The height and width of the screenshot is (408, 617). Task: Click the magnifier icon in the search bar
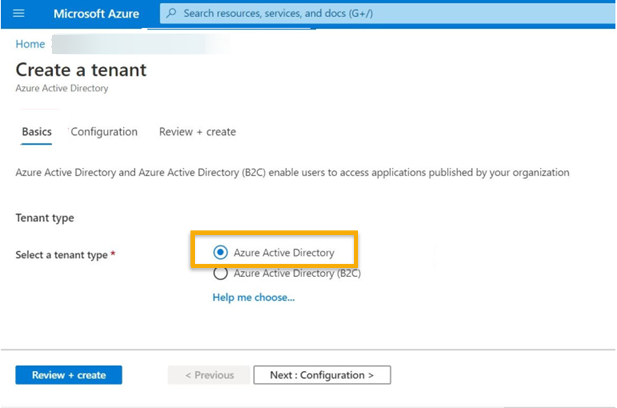(171, 14)
